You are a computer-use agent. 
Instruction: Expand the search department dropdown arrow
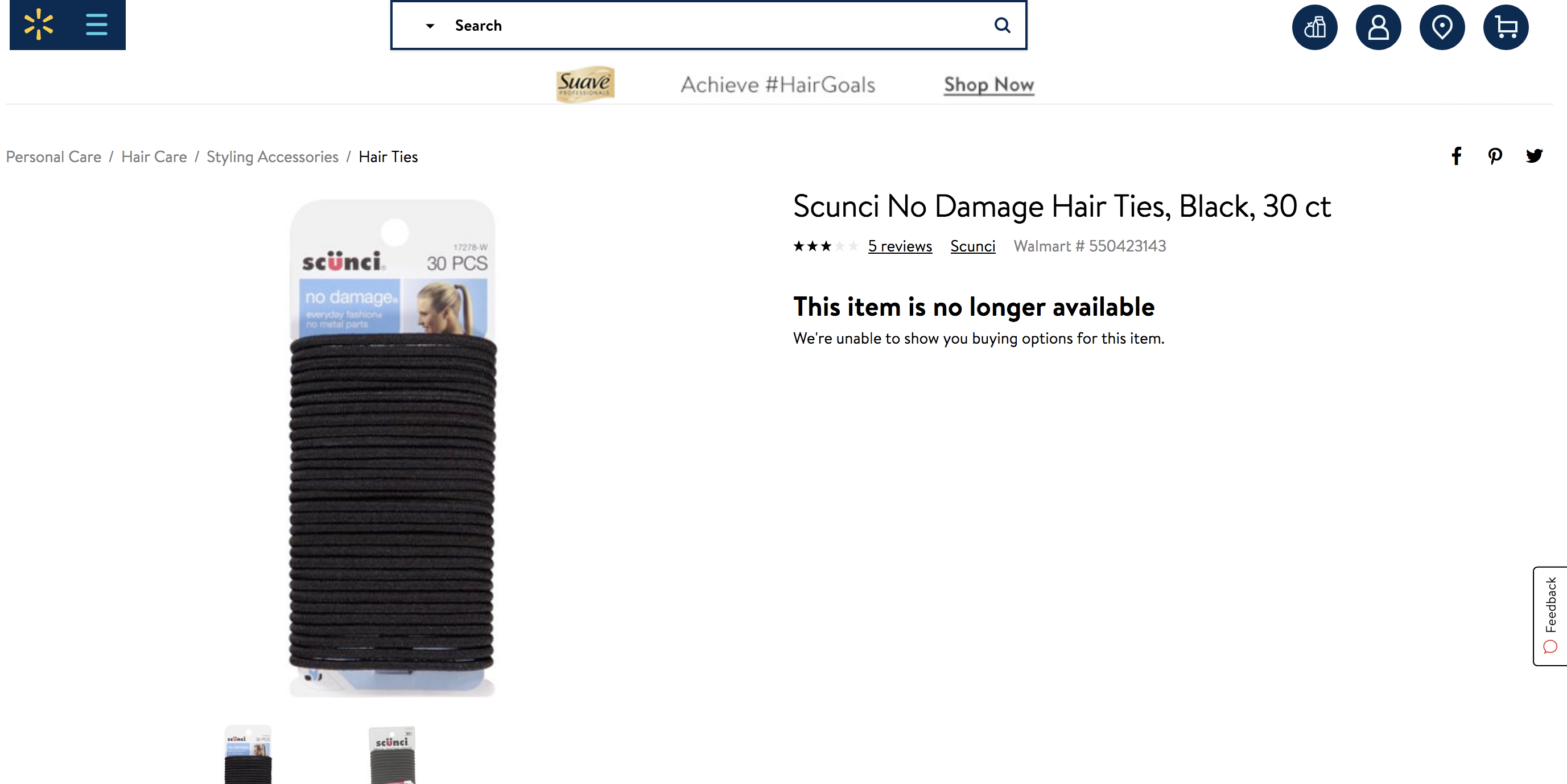pyautogui.click(x=430, y=26)
